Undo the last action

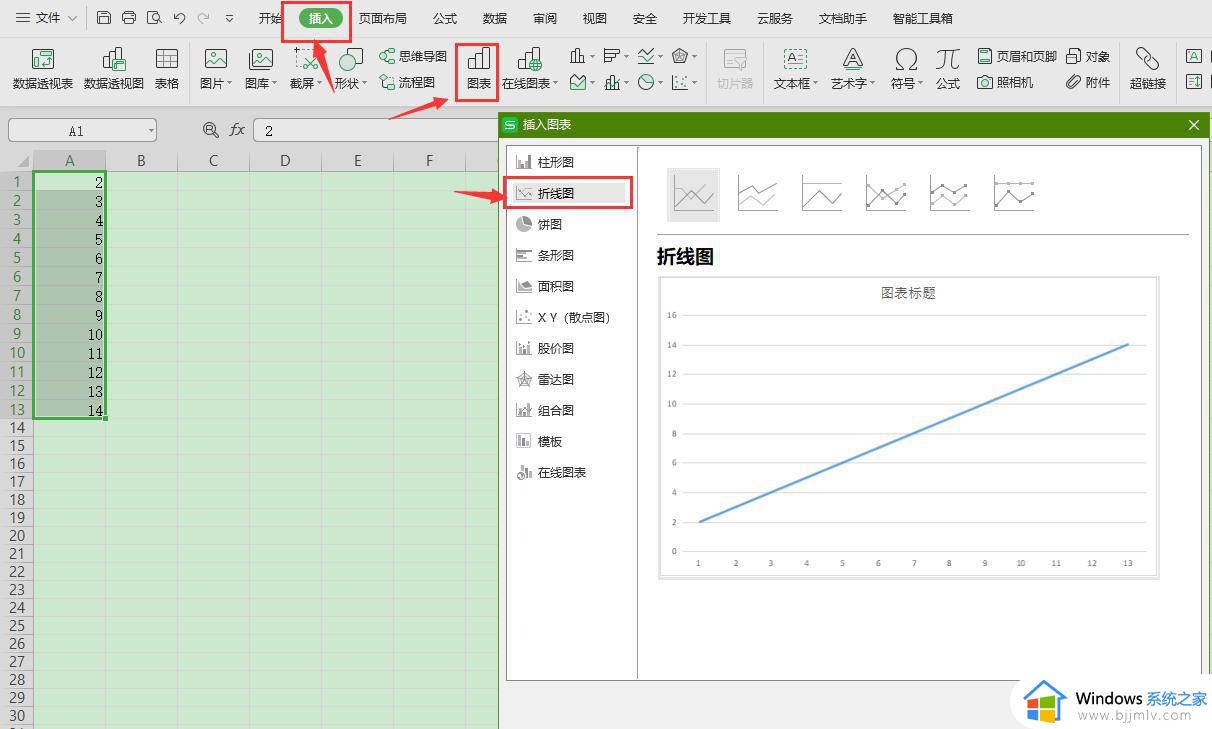pos(179,18)
